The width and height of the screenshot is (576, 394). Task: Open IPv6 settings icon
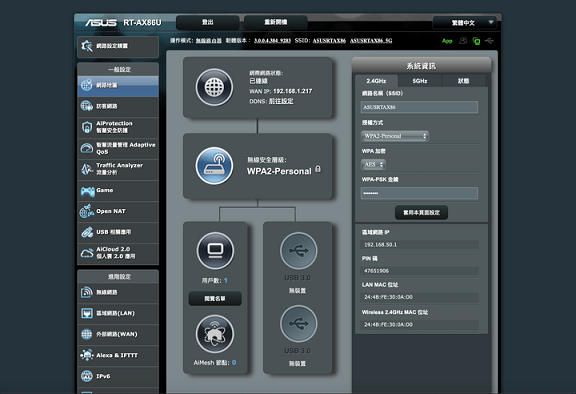pyautogui.click(x=87, y=376)
